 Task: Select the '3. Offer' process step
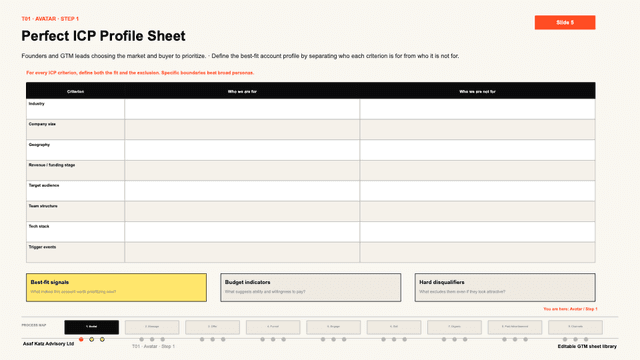[x=212, y=327]
